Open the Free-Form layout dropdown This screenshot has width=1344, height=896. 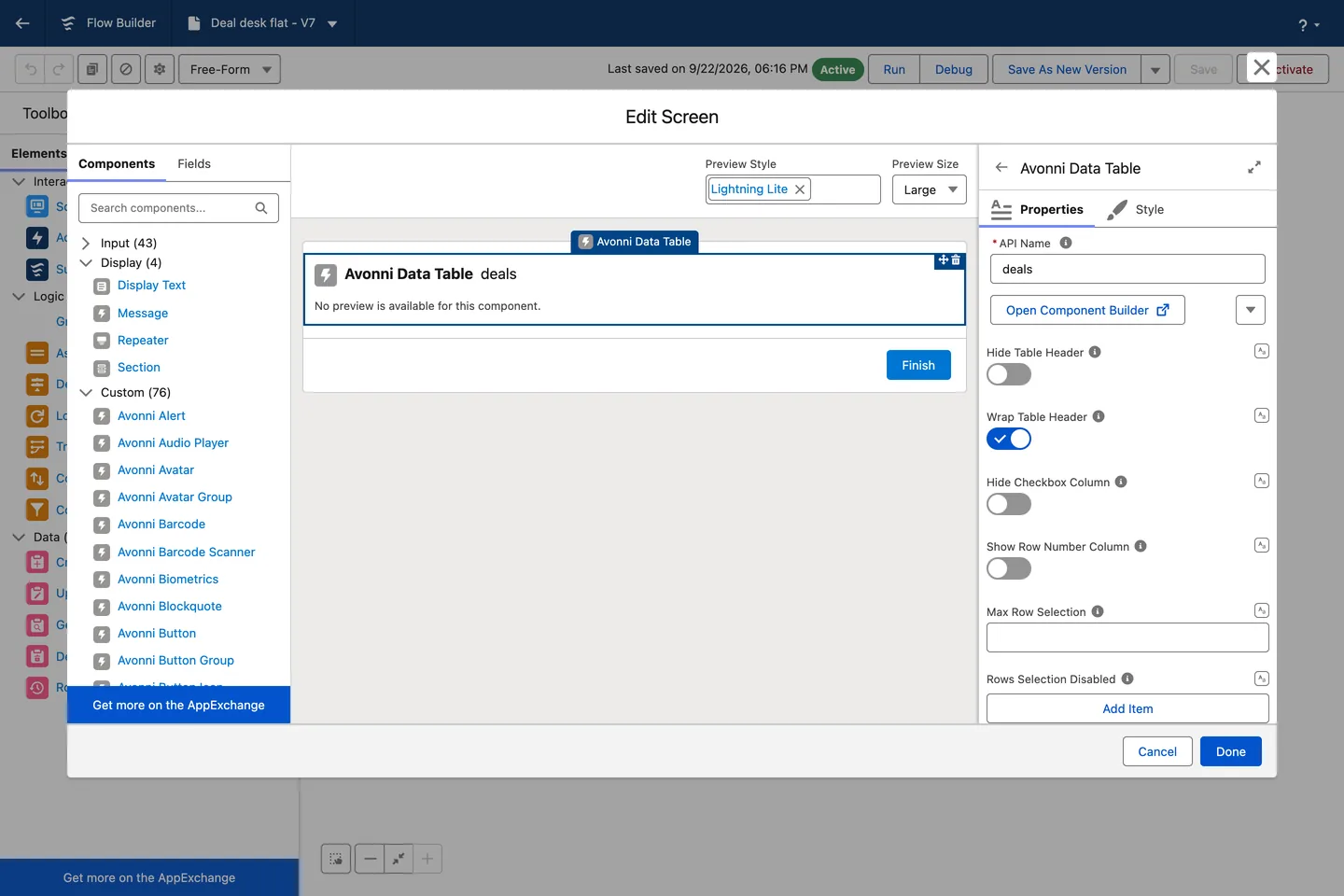click(230, 69)
